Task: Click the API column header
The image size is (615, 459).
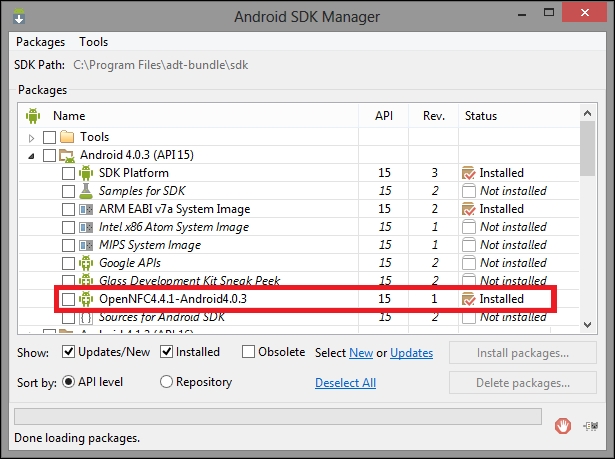Action: 384,116
